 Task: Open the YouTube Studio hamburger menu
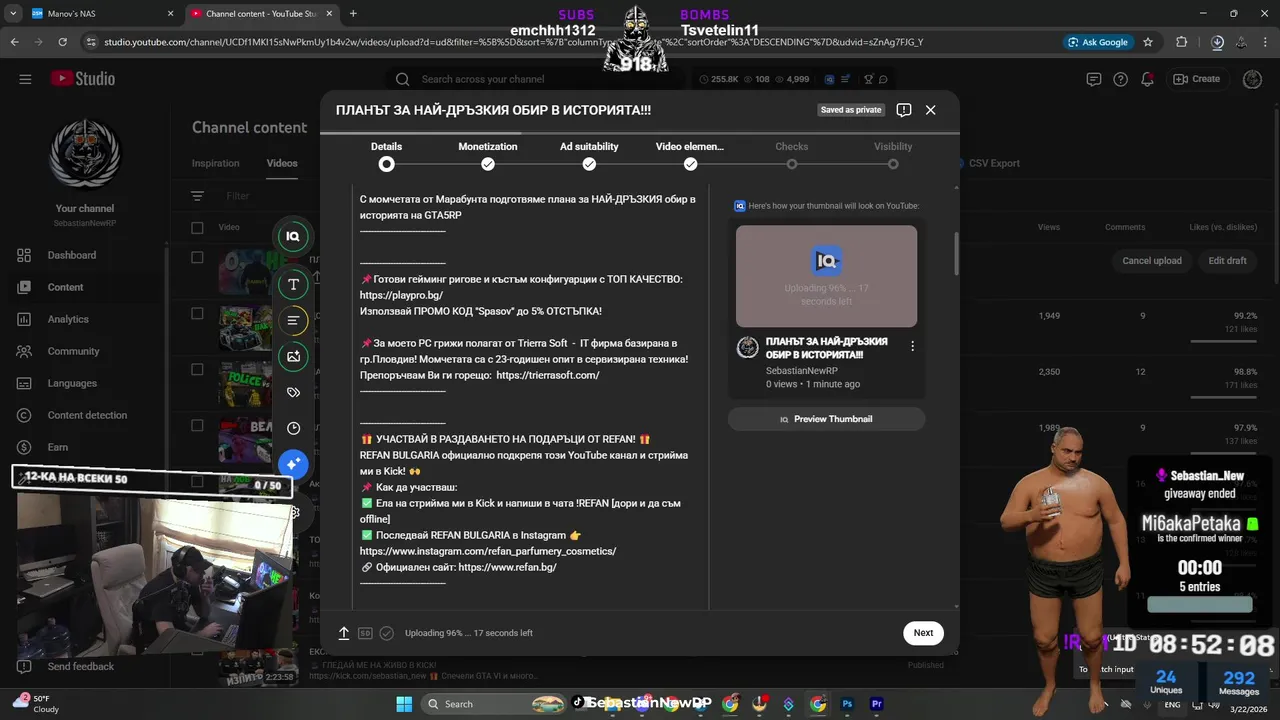[25, 79]
